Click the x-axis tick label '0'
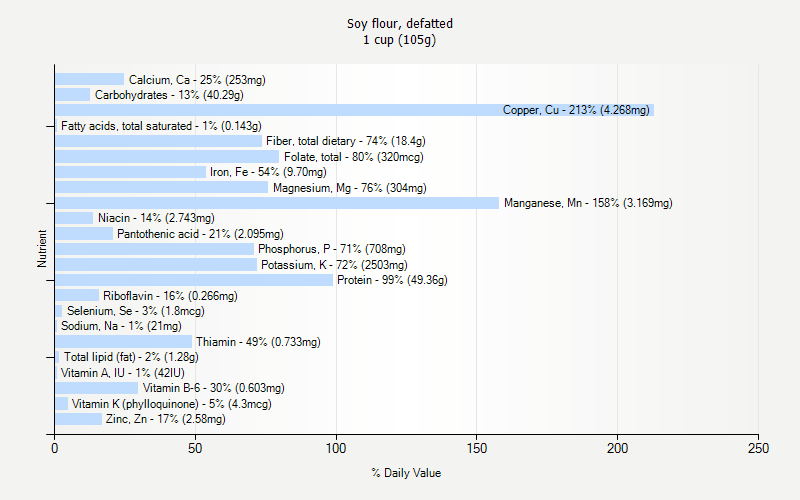This screenshot has height=500, width=800. pyautogui.click(x=55, y=448)
